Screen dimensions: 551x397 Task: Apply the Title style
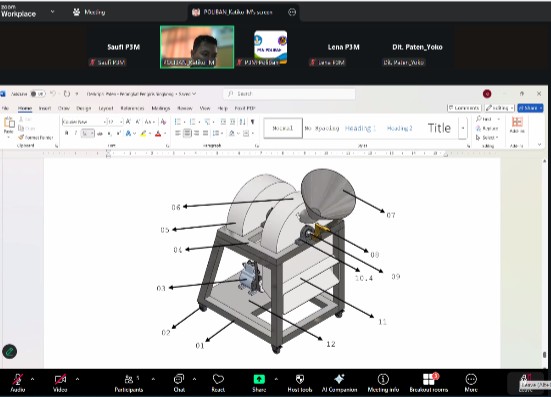[x=439, y=128]
